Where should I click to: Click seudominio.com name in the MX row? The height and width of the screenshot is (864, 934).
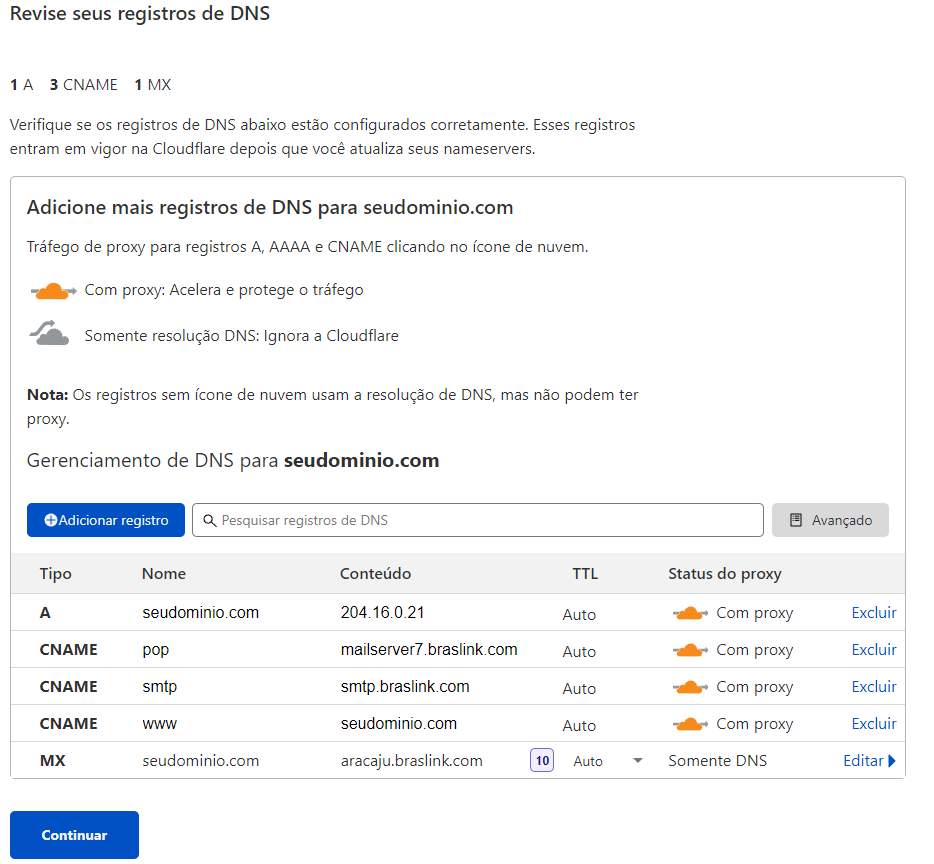click(201, 761)
